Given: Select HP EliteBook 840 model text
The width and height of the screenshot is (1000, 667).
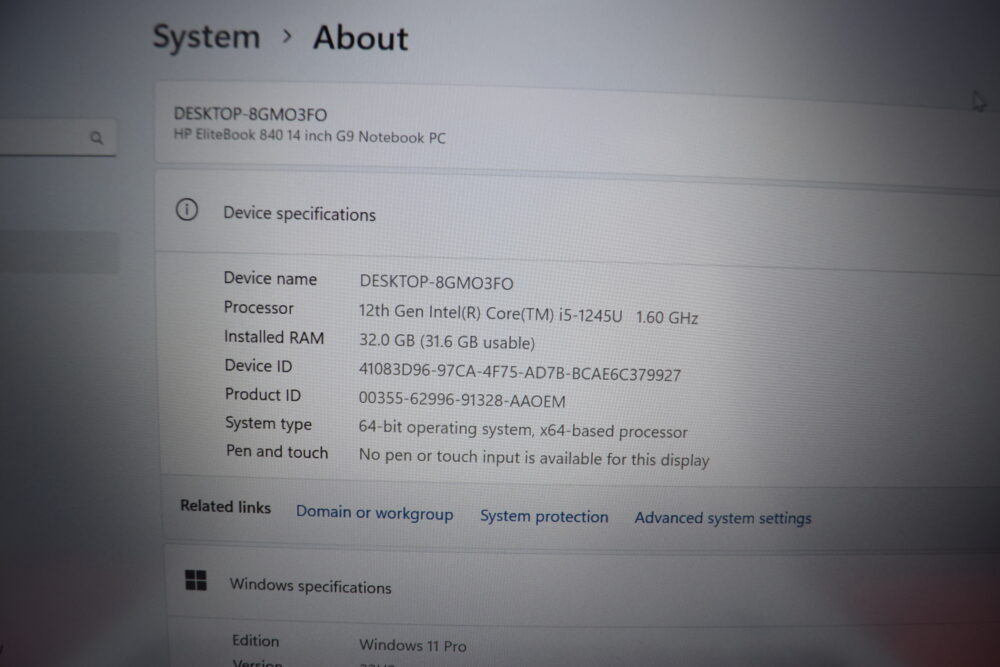Looking at the screenshot, I should pyautogui.click(x=310, y=136).
